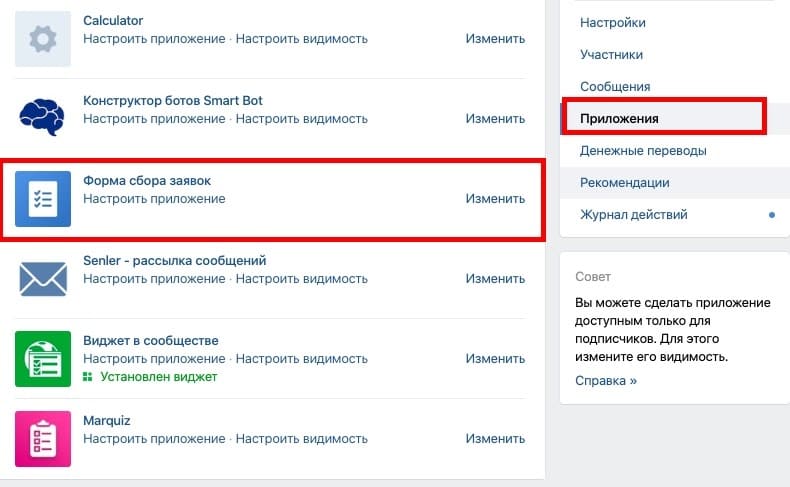Click Изменить for Форма сбора заявок
Screen dimensions: 790x487
click(495, 199)
